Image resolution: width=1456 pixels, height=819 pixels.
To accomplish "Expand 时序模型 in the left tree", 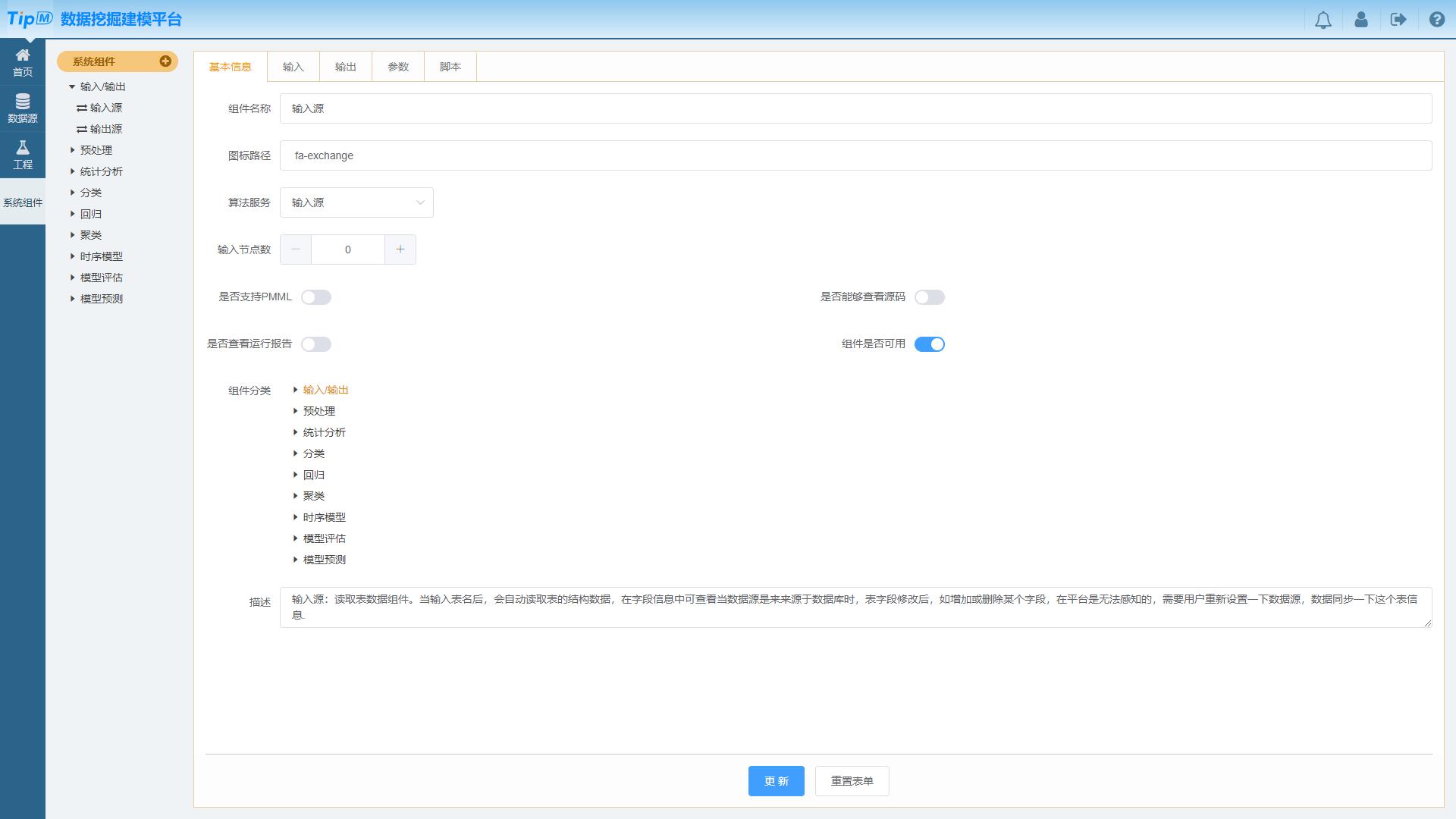I will pyautogui.click(x=72, y=256).
